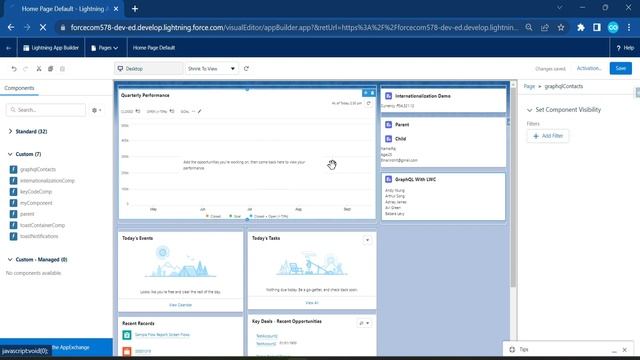This screenshot has height=360, width=640.
Task: Open Help with question mark
Action: [625, 48]
